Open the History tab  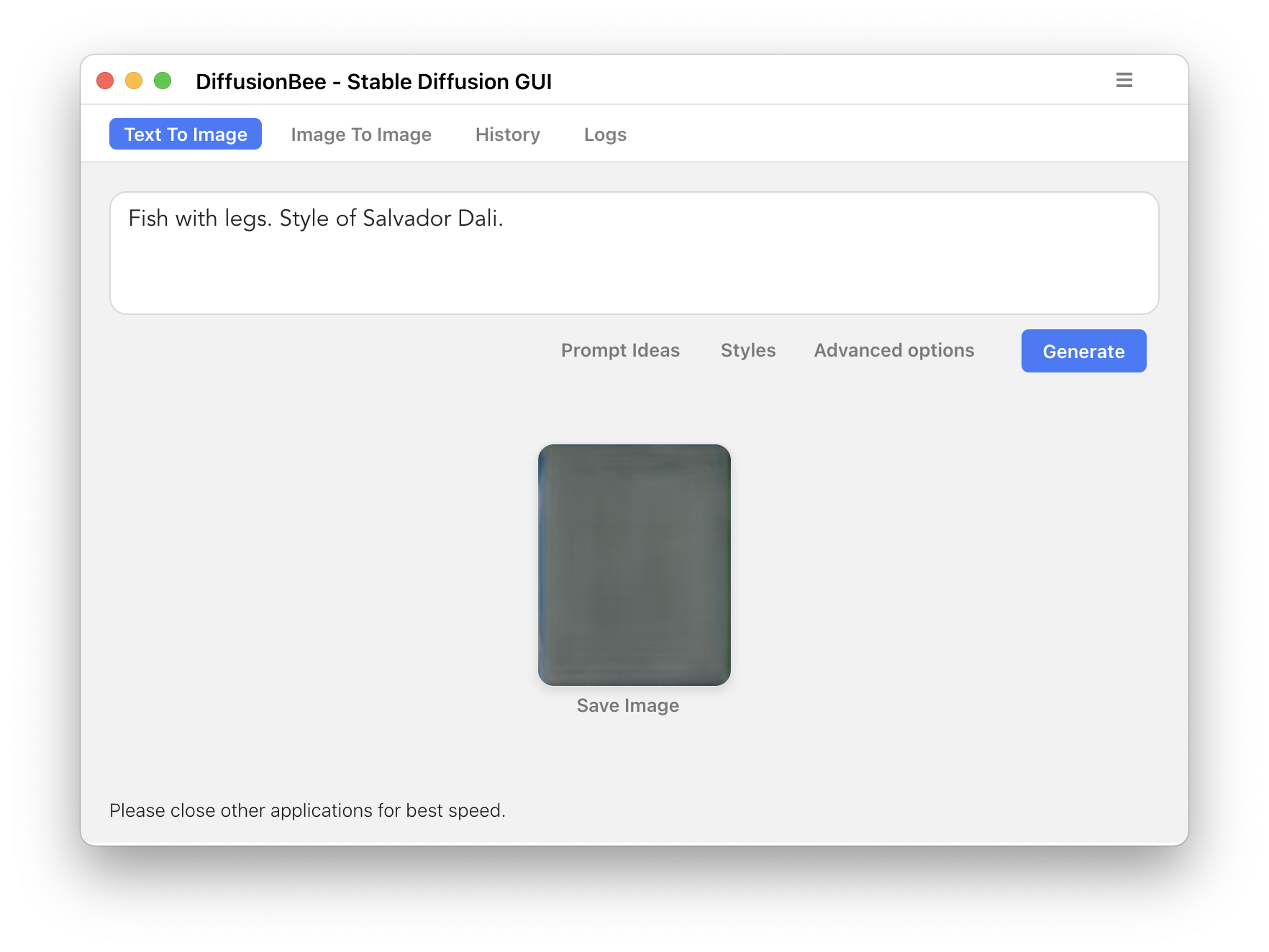coord(507,134)
